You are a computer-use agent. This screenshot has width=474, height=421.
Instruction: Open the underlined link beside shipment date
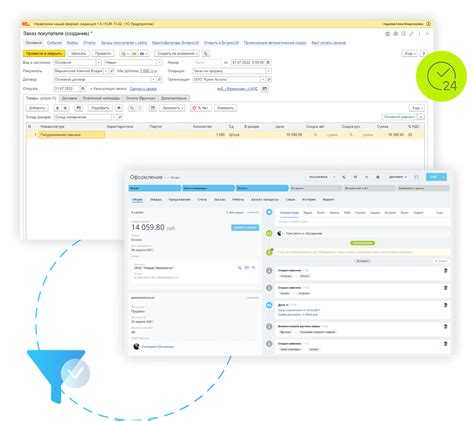click(143, 89)
